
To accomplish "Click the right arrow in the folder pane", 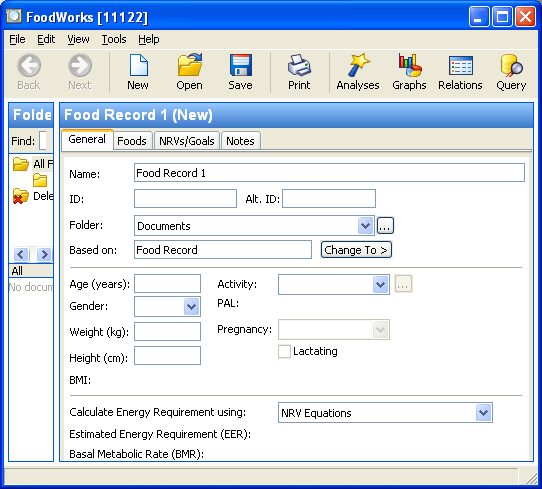I will [x=44, y=254].
